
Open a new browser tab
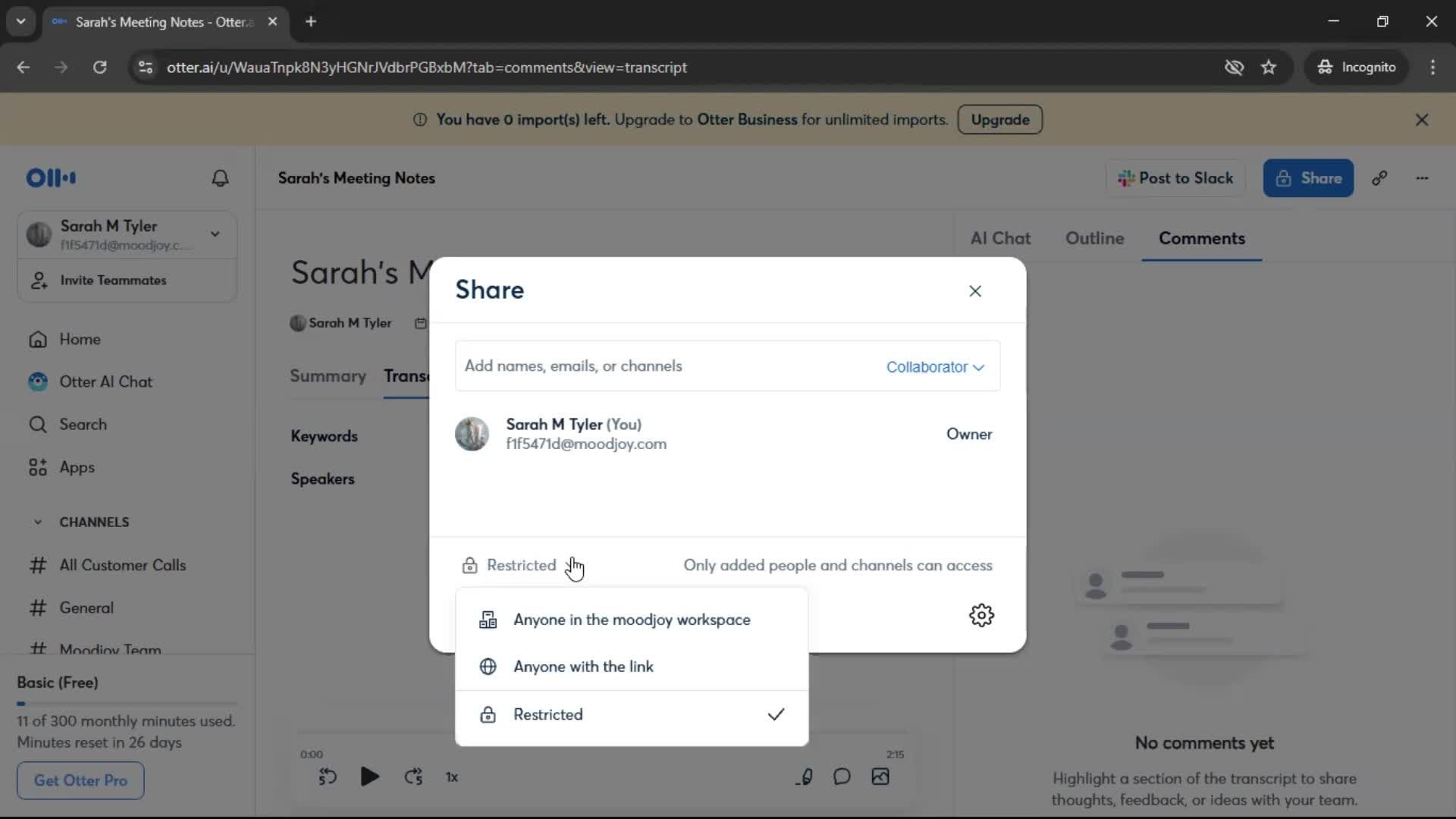point(311,22)
